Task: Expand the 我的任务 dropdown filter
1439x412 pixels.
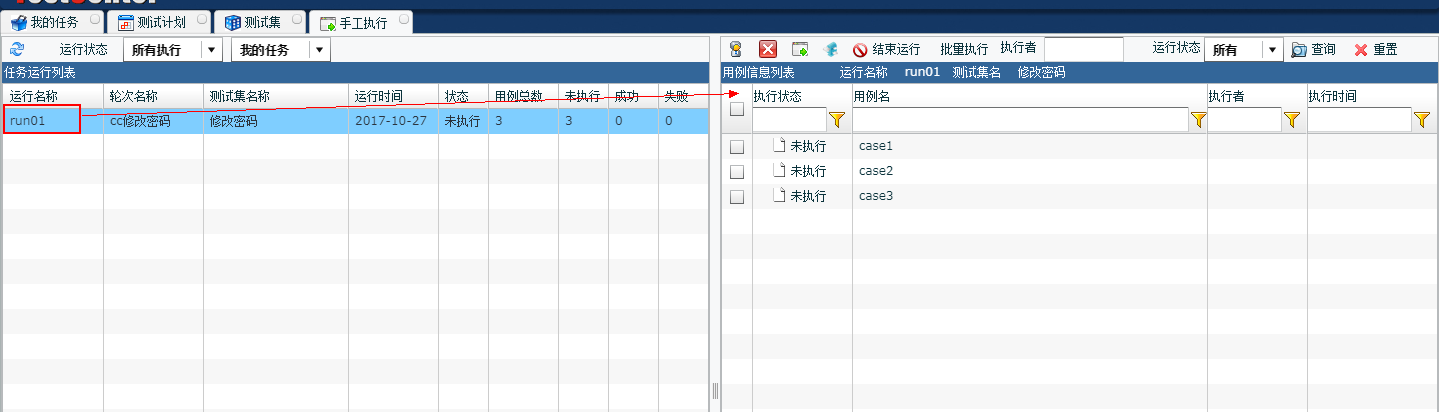Action: click(319, 50)
